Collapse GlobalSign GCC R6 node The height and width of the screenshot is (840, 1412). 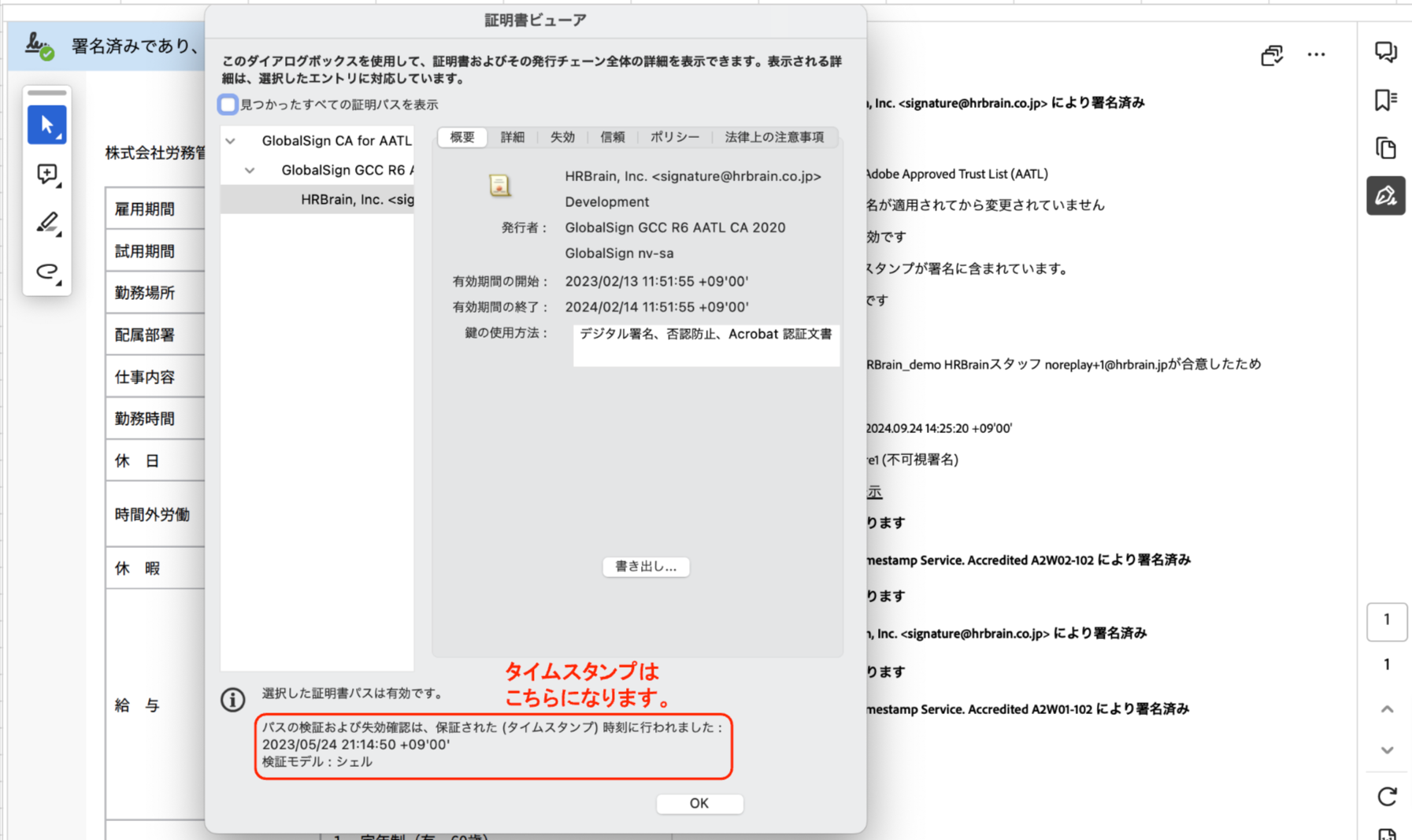250,170
